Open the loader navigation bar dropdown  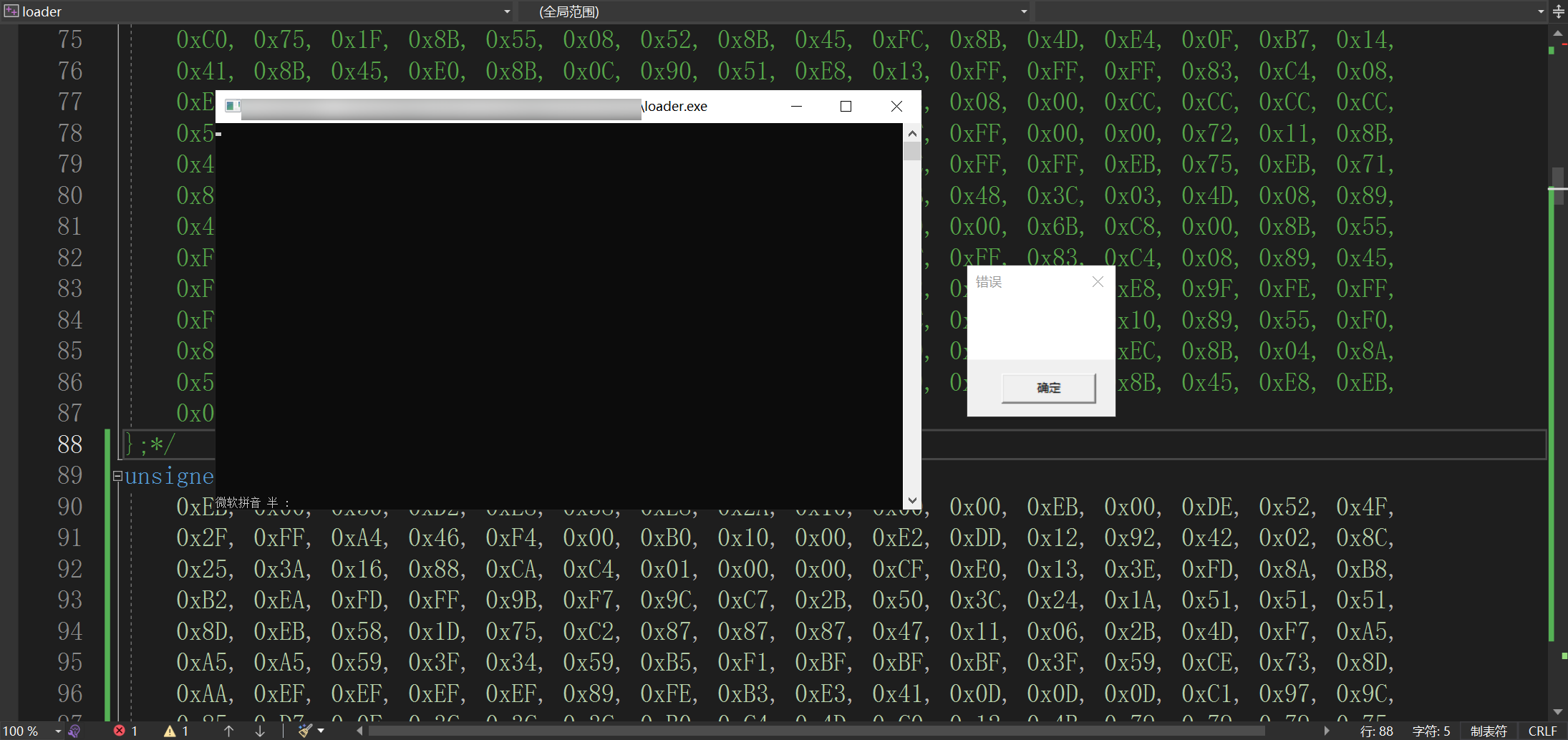coord(507,11)
